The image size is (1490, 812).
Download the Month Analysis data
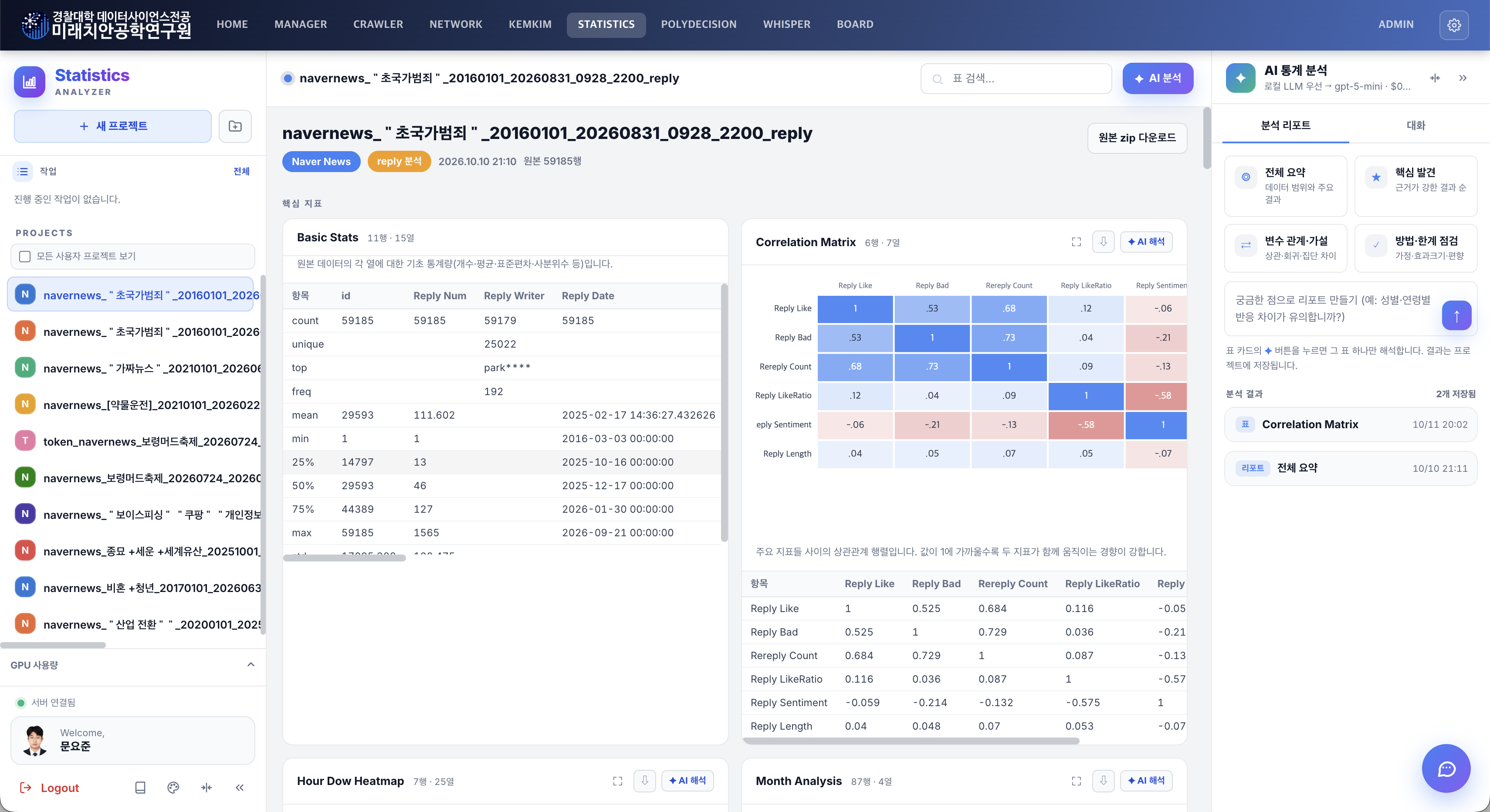point(1103,781)
